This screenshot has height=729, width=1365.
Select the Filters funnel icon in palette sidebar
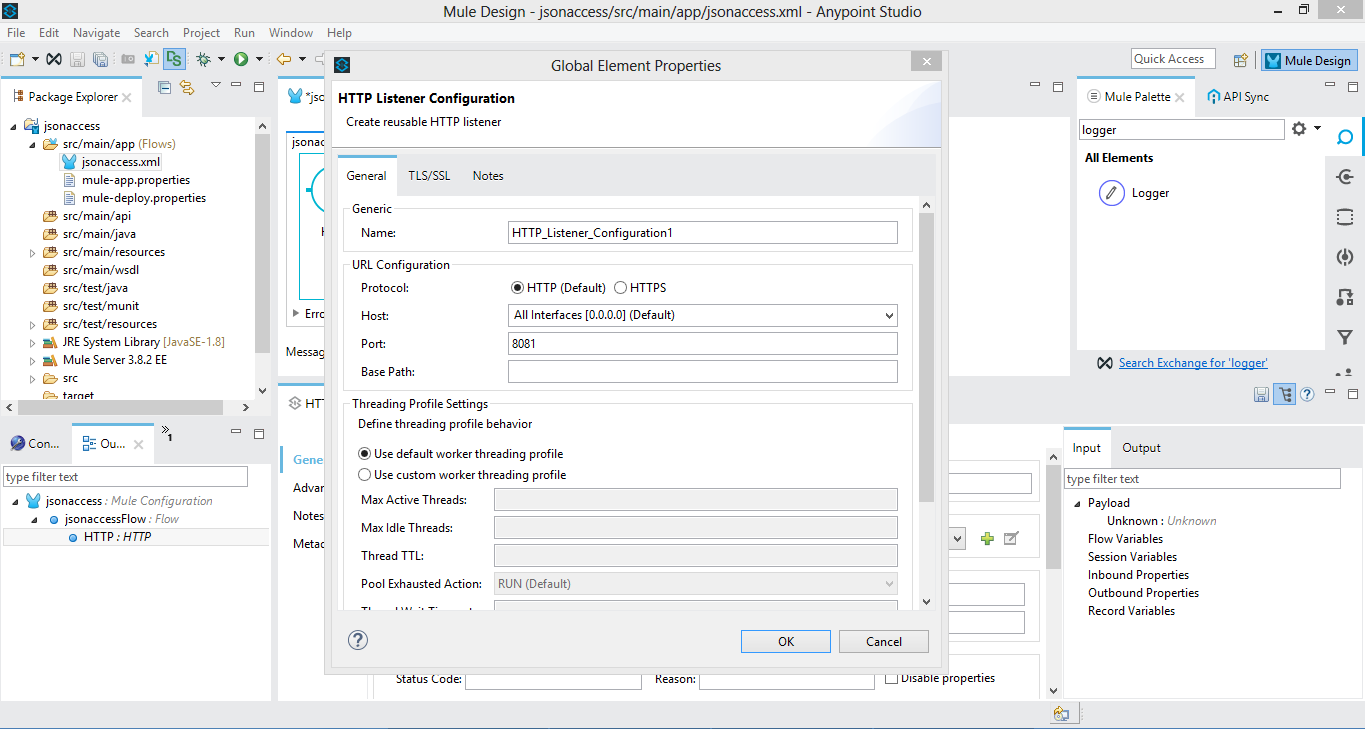[x=1345, y=337]
